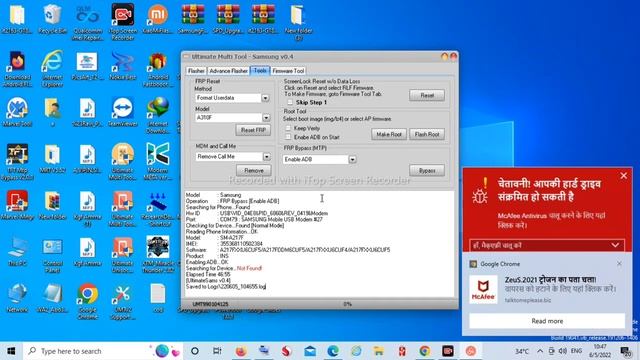Open the Enable ADB bypass dropdown
Viewport: 640px width, 360px height.
[352, 160]
